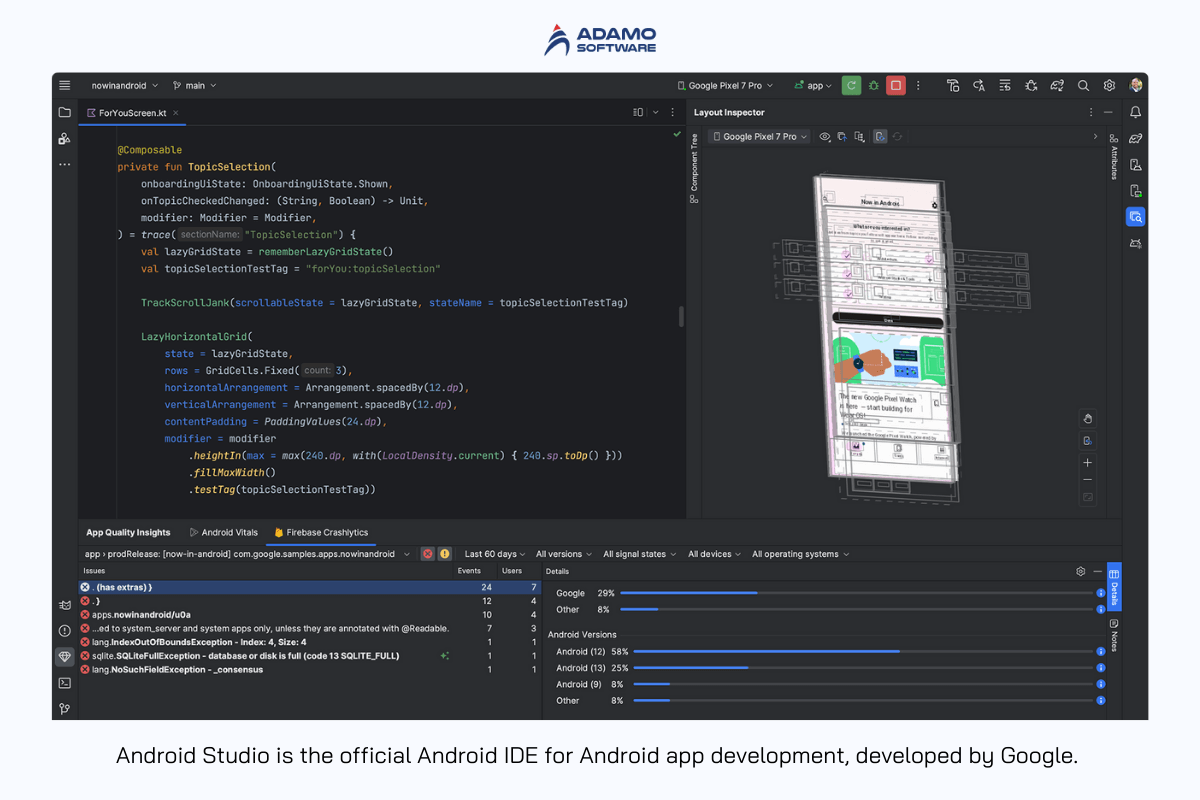Open the Notifications bell panel
This screenshot has width=1200, height=800.
coord(1135,113)
